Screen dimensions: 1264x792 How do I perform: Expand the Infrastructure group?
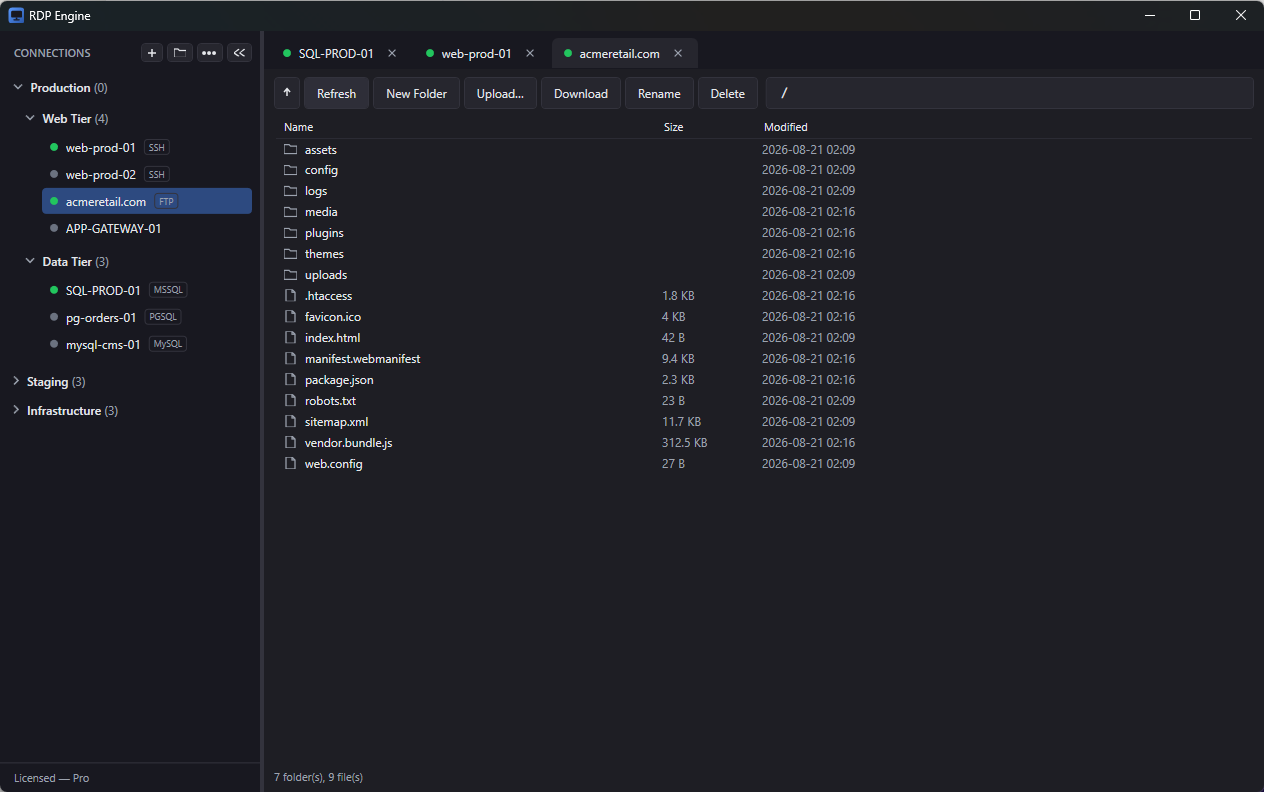16,411
